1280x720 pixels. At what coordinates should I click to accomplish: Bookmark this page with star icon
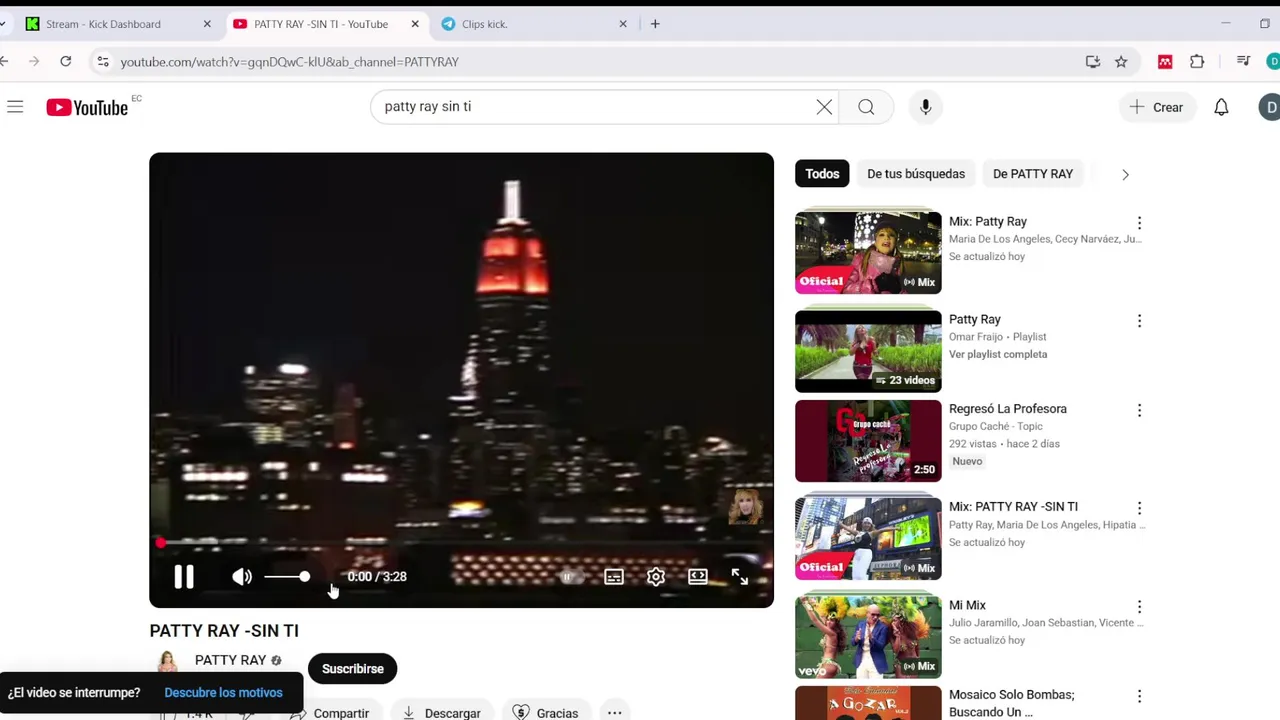1121,62
